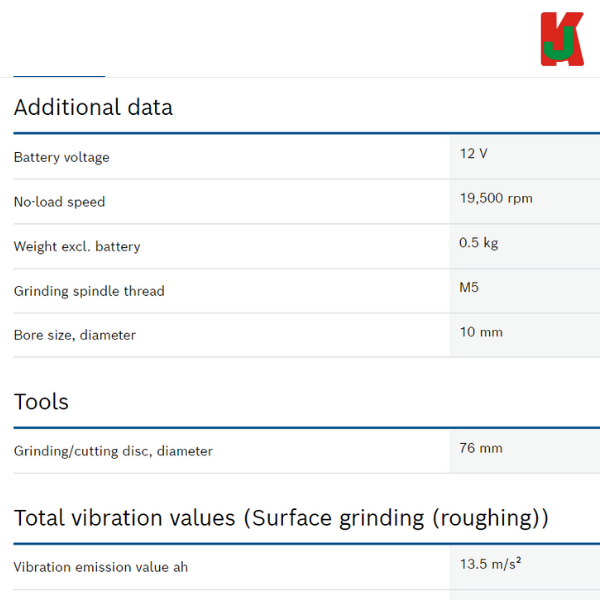Click the 19,500 rpm value
The height and width of the screenshot is (600, 600).
pyautogui.click(x=496, y=198)
